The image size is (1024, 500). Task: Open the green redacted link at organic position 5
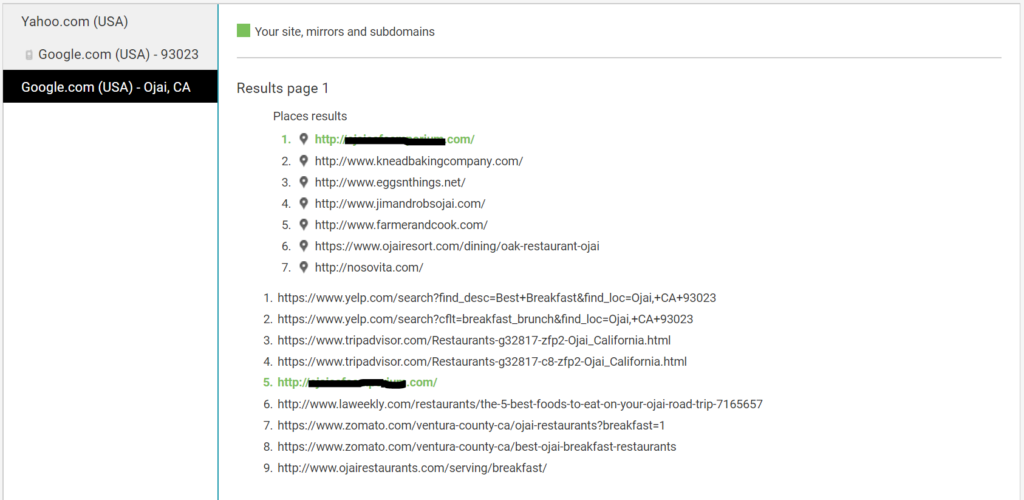coord(357,383)
